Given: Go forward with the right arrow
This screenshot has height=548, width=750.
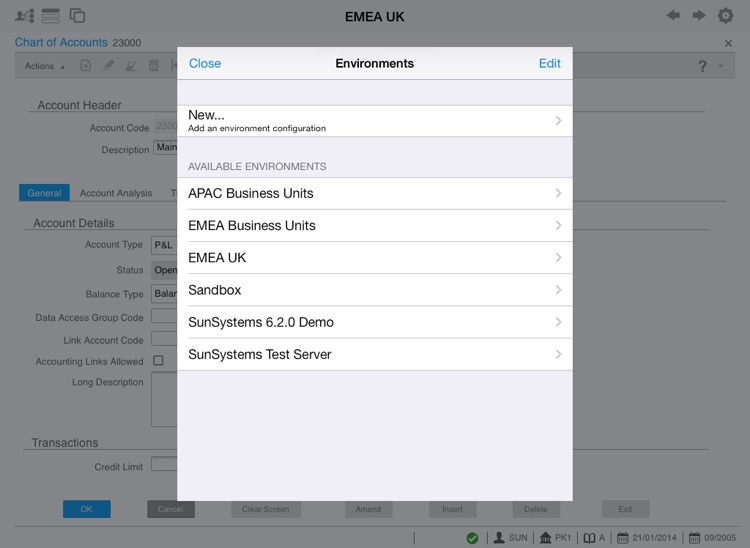Looking at the screenshot, I should 699,15.
